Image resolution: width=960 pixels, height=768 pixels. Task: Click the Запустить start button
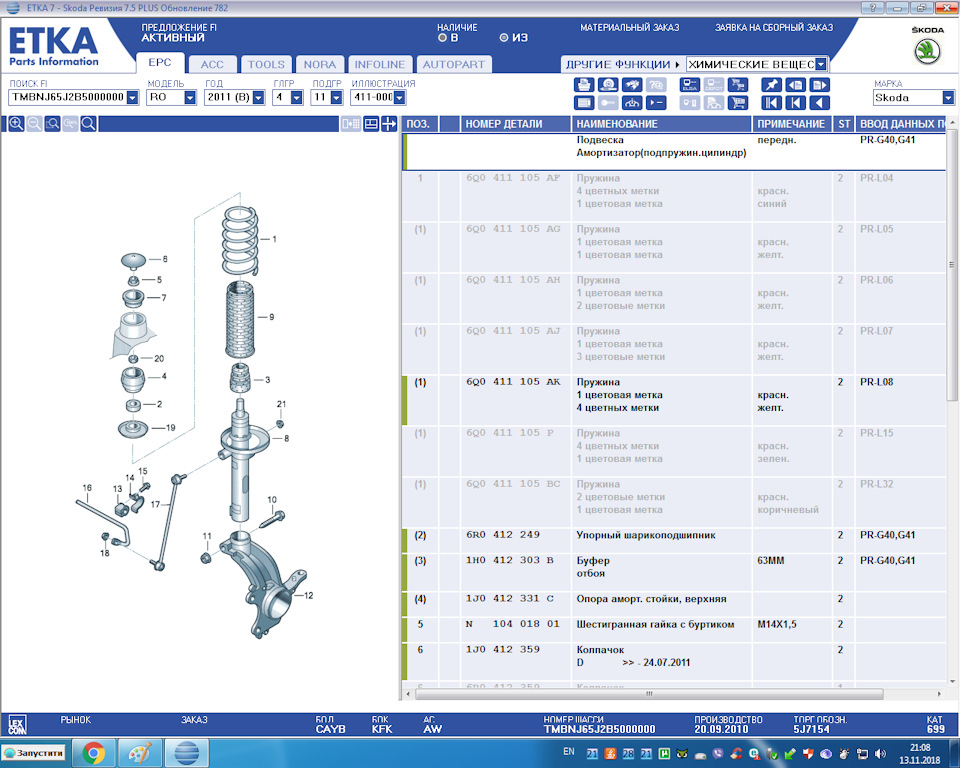tap(34, 753)
